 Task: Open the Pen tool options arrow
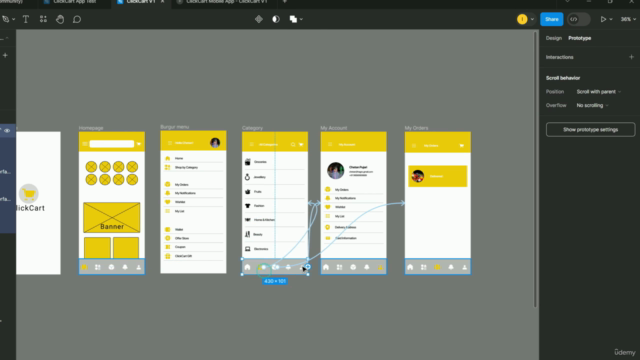[x=13, y=19]
